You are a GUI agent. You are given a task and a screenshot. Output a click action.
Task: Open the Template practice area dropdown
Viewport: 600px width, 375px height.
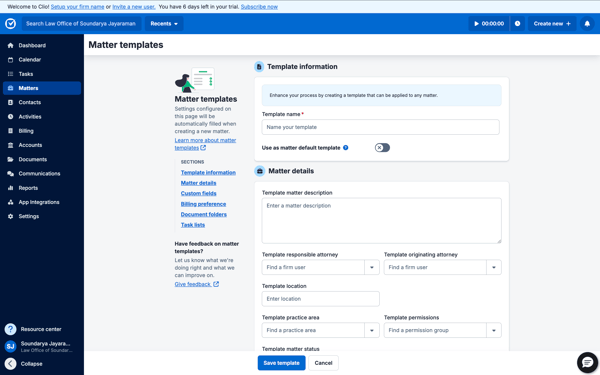click(372, 330)
